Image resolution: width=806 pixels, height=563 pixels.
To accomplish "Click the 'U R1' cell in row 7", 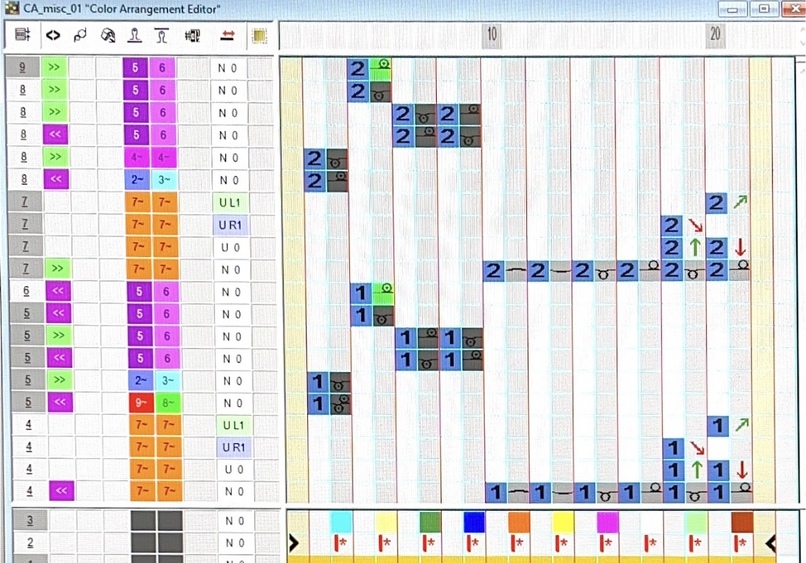I will [230, 225].
